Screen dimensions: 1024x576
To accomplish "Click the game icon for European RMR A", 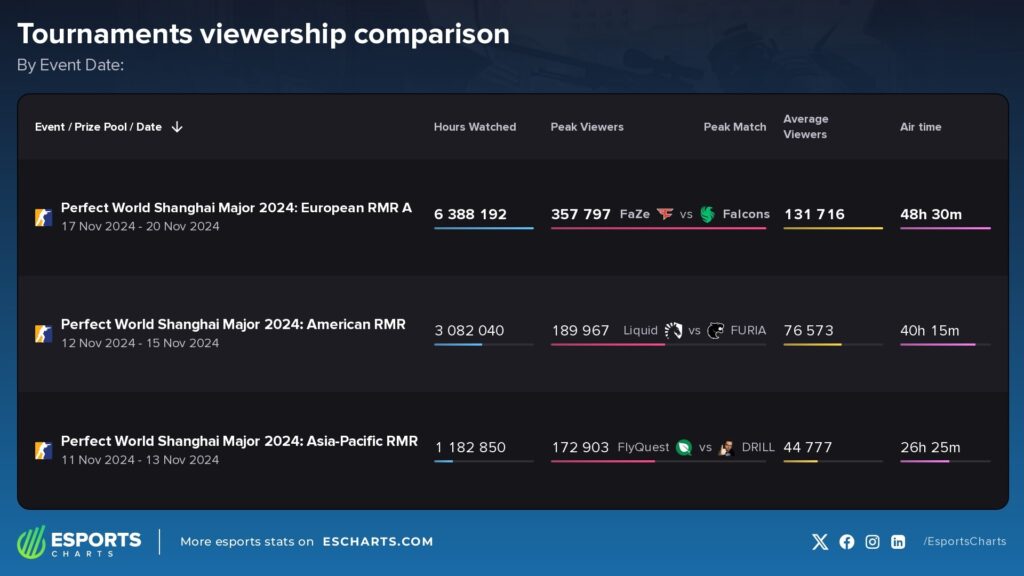I will 43,217.
